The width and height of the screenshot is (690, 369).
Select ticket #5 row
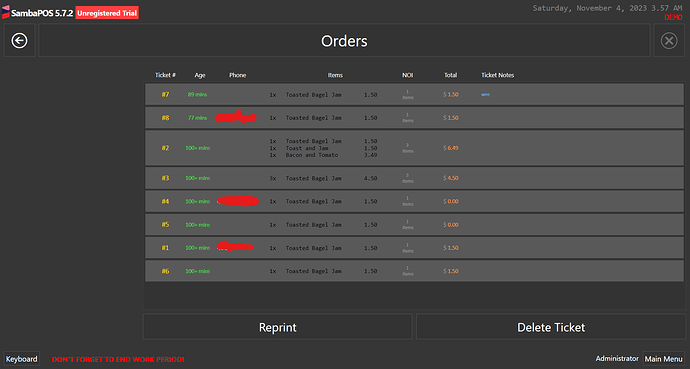click(x=415, y=225)
